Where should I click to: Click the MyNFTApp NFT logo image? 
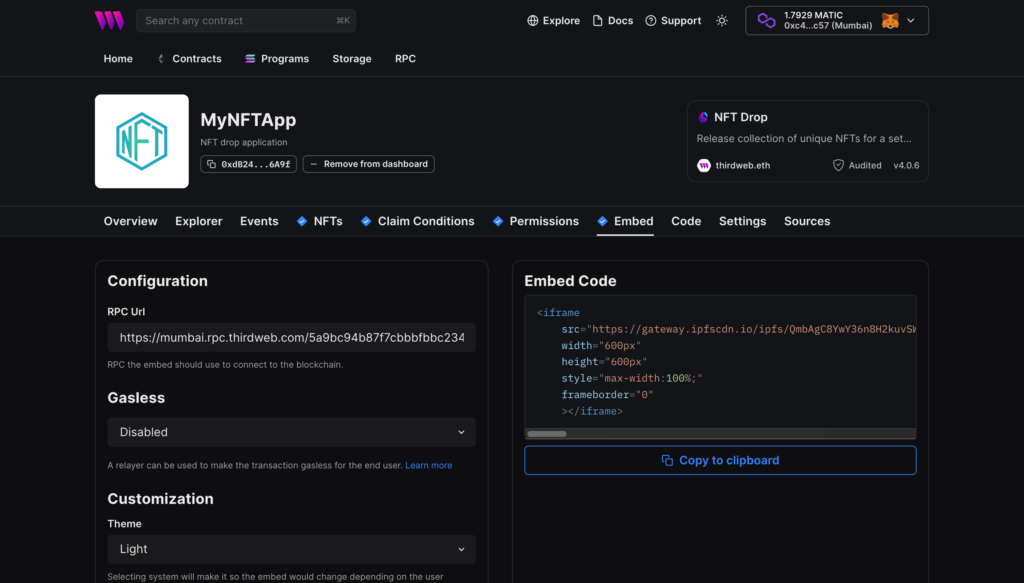click(142, 141)
